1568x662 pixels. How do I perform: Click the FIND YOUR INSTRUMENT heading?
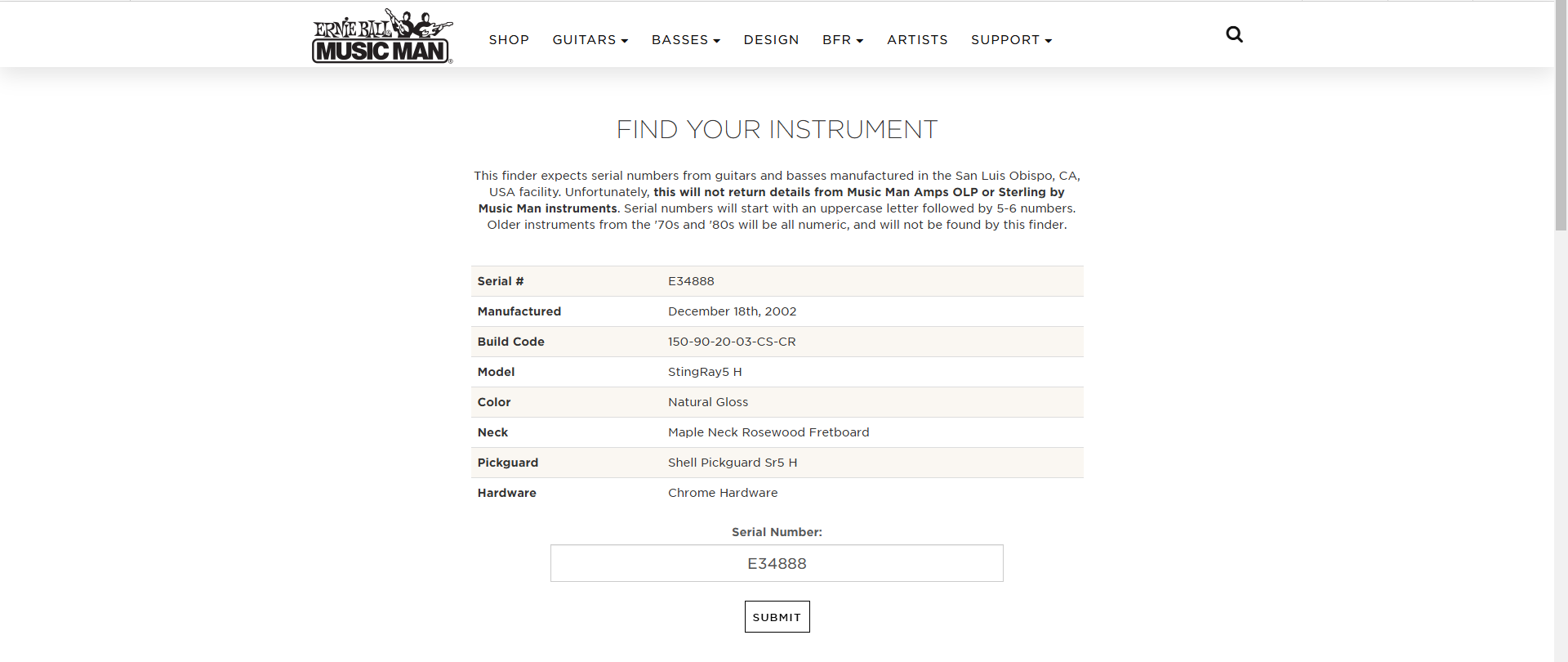pos(777,129)
